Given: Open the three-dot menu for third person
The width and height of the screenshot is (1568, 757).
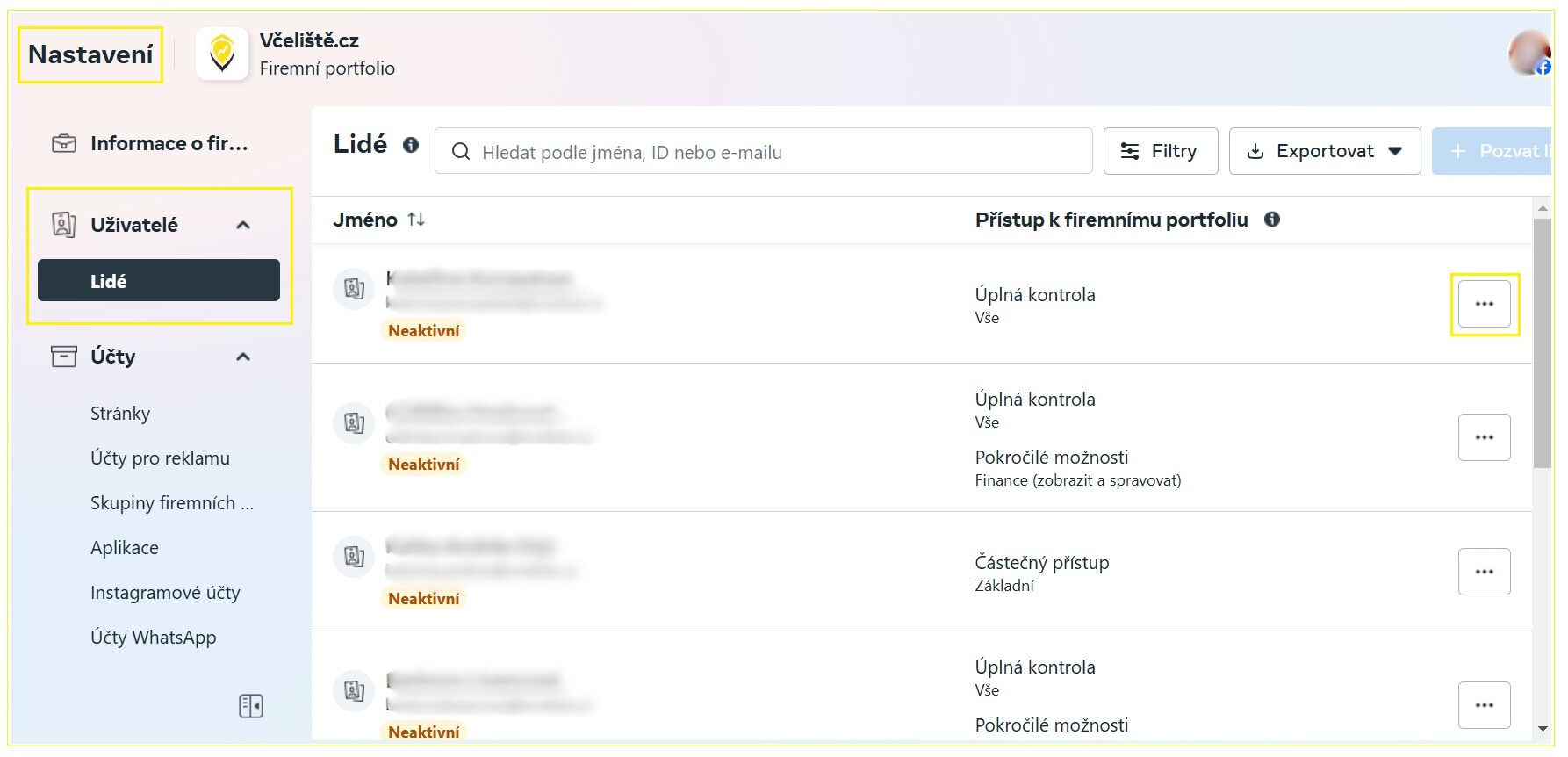Looking at the screenshot, I should pyautogui.click(x=1484, y=572).
